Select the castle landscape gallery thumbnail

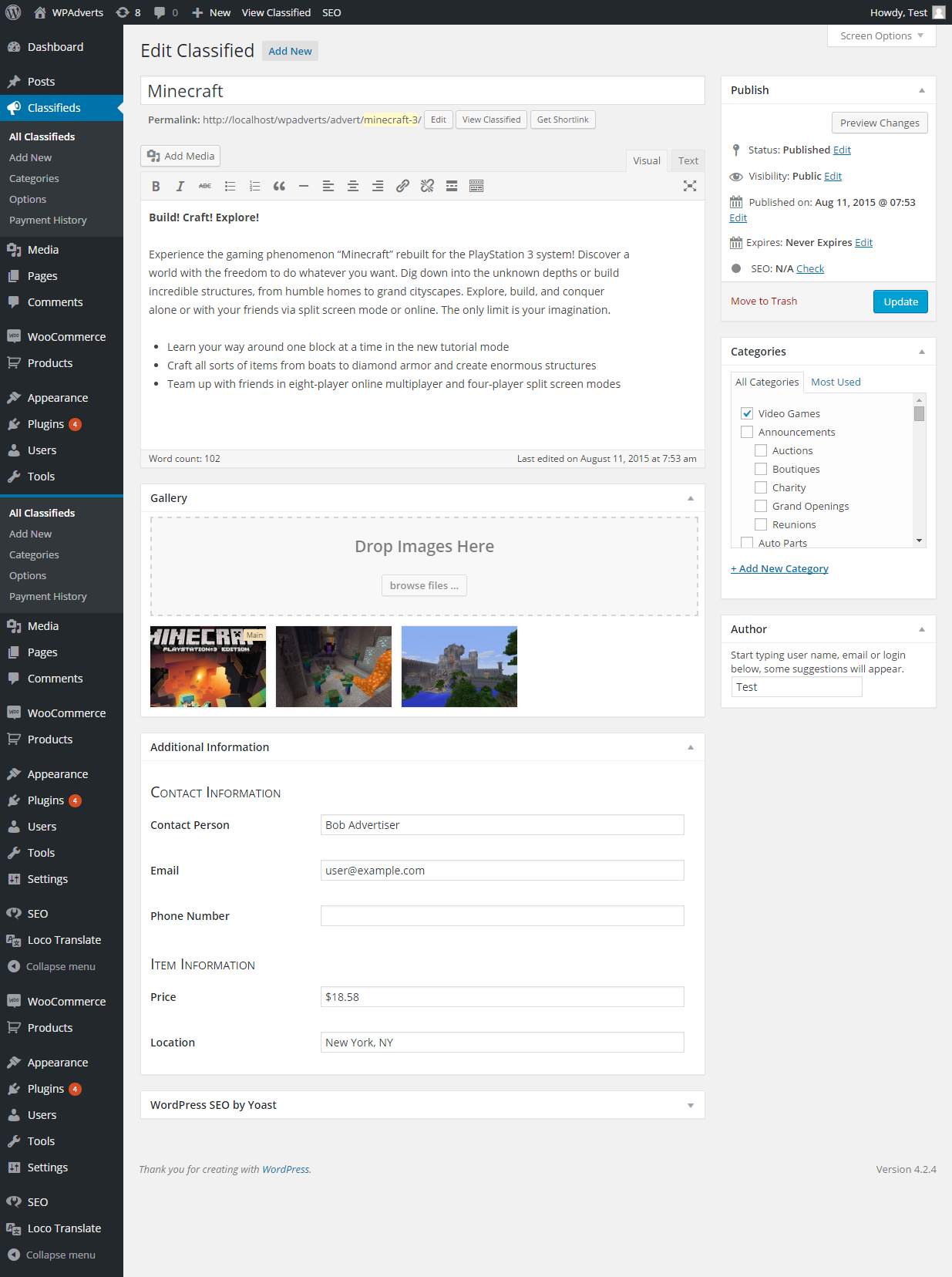coord(459,666)
